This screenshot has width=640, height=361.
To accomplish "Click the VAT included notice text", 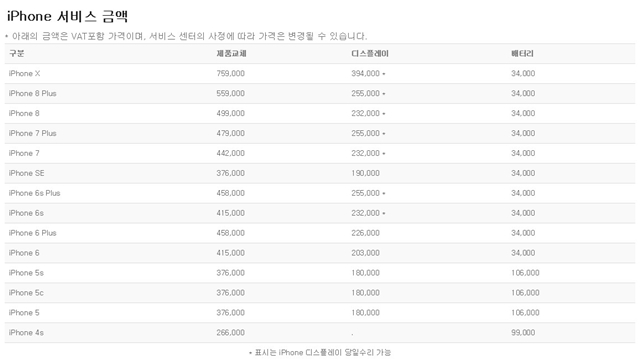I will click(x=186, y=36).
